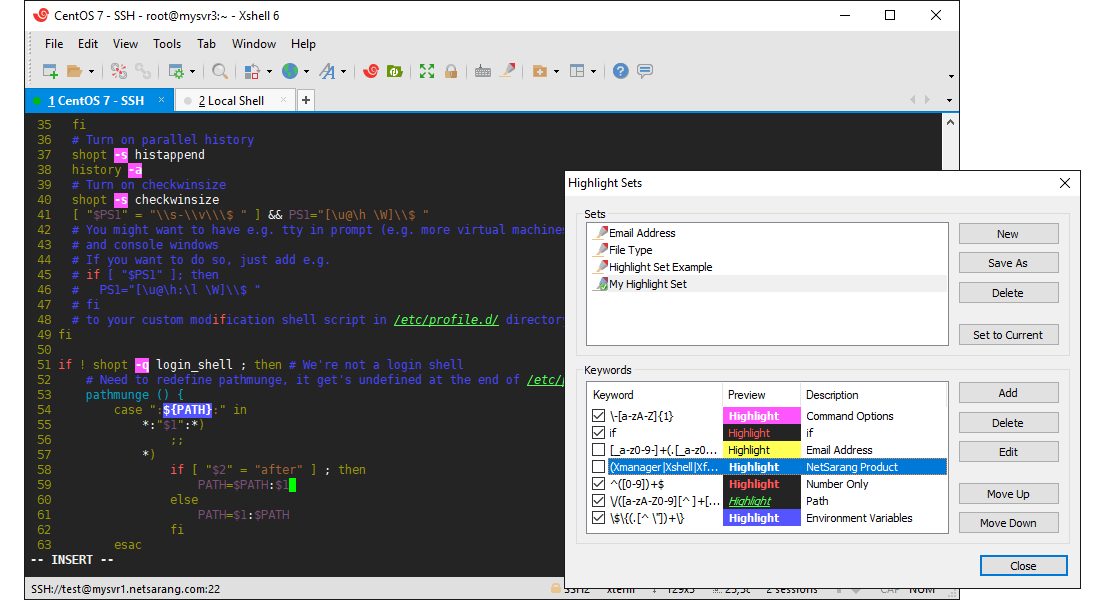Enable the NetSarang Product keyword checkbox
Screen dimensions: 1100x600
(598, 467)
